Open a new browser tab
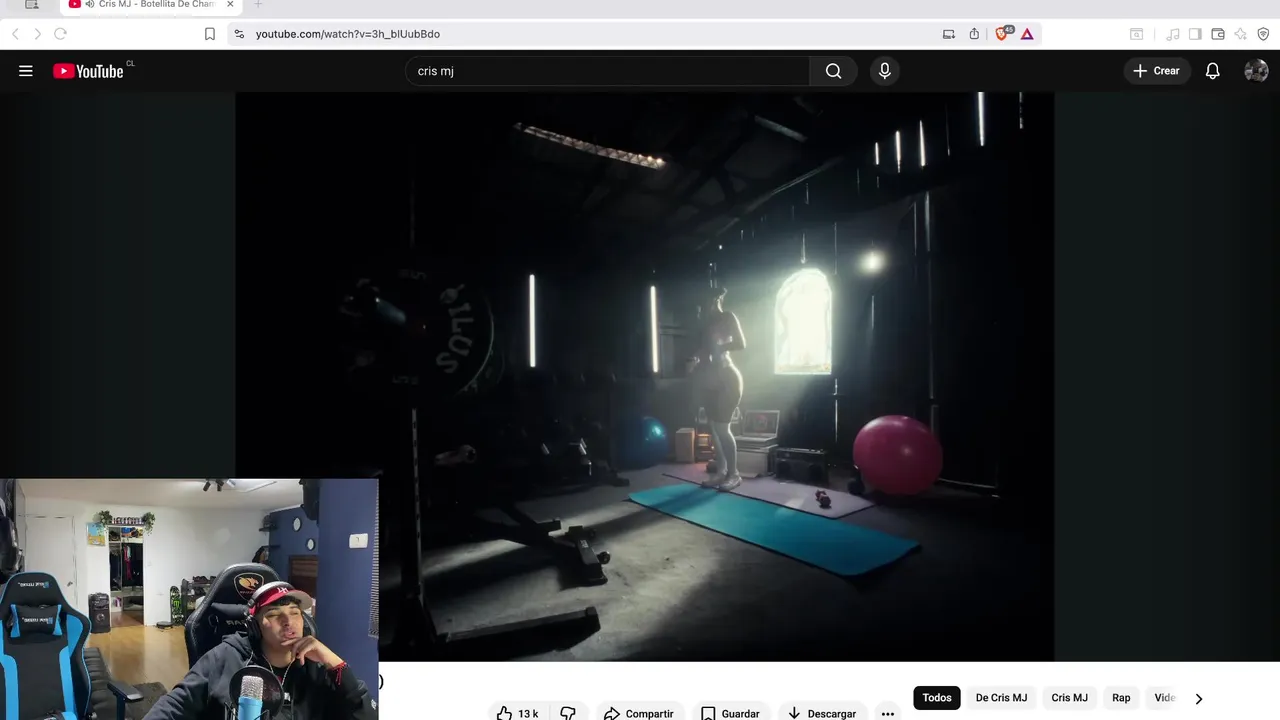 pyautogui.click(x=258, y=5)
